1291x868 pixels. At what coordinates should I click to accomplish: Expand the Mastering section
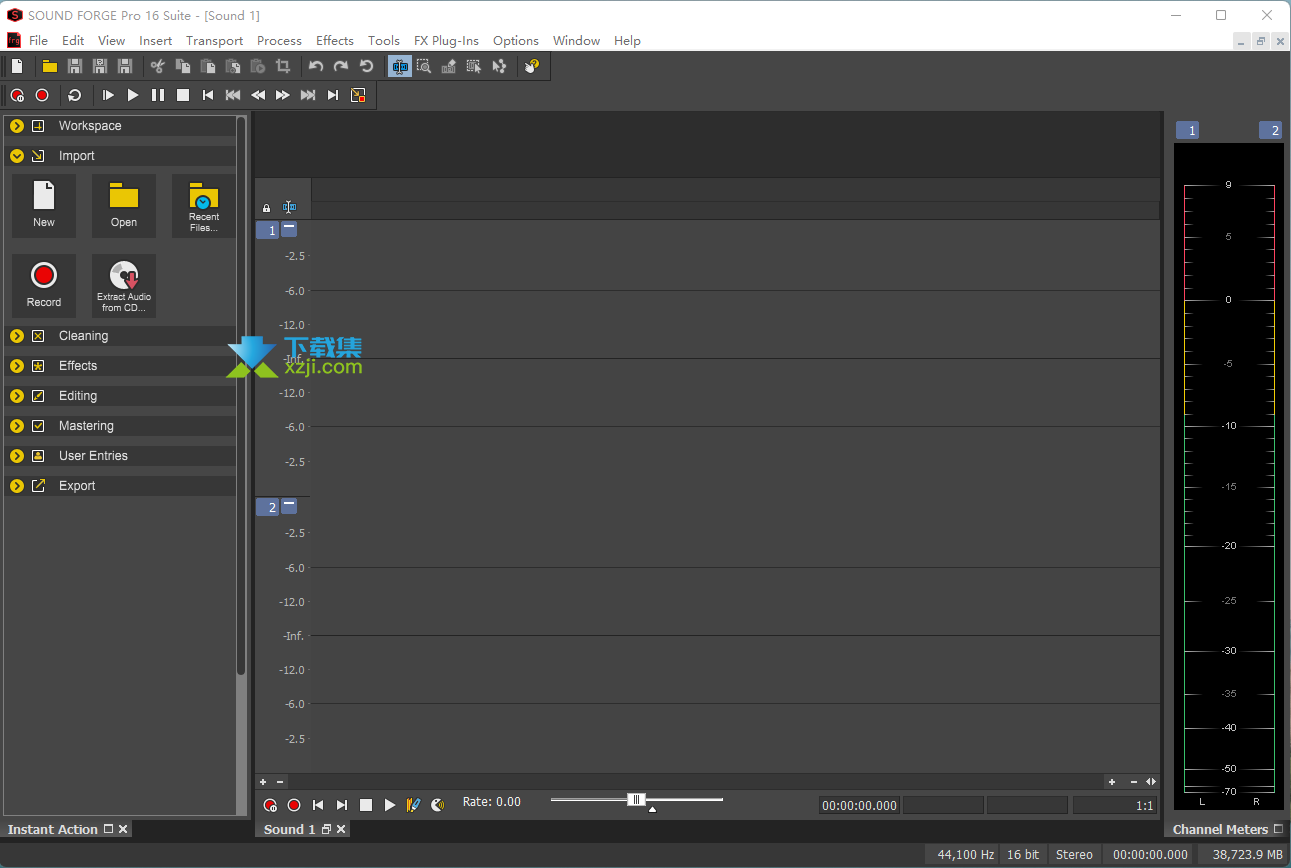pyautogui.click(x=17, y=426)
